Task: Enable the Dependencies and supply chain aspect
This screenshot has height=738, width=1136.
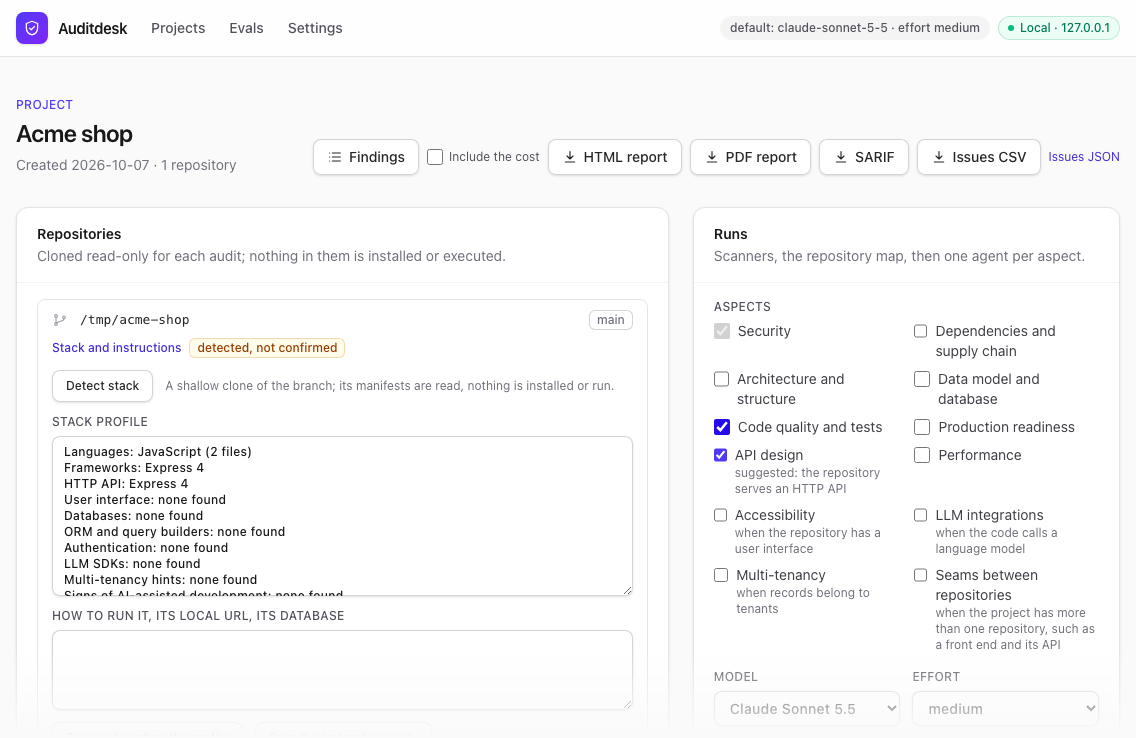Action: point(920,331)
